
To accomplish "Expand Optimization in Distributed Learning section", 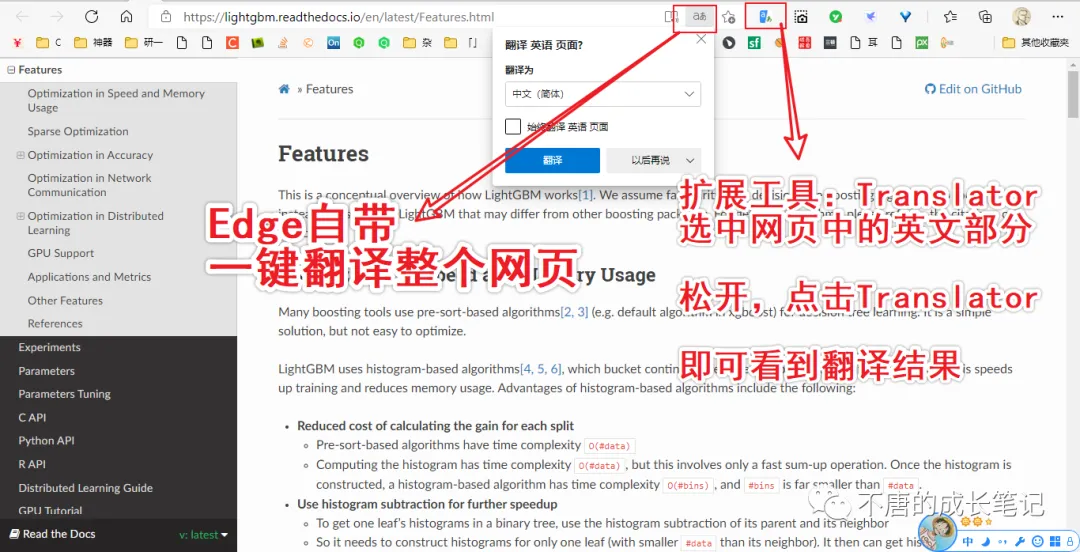I will (21, 216).
